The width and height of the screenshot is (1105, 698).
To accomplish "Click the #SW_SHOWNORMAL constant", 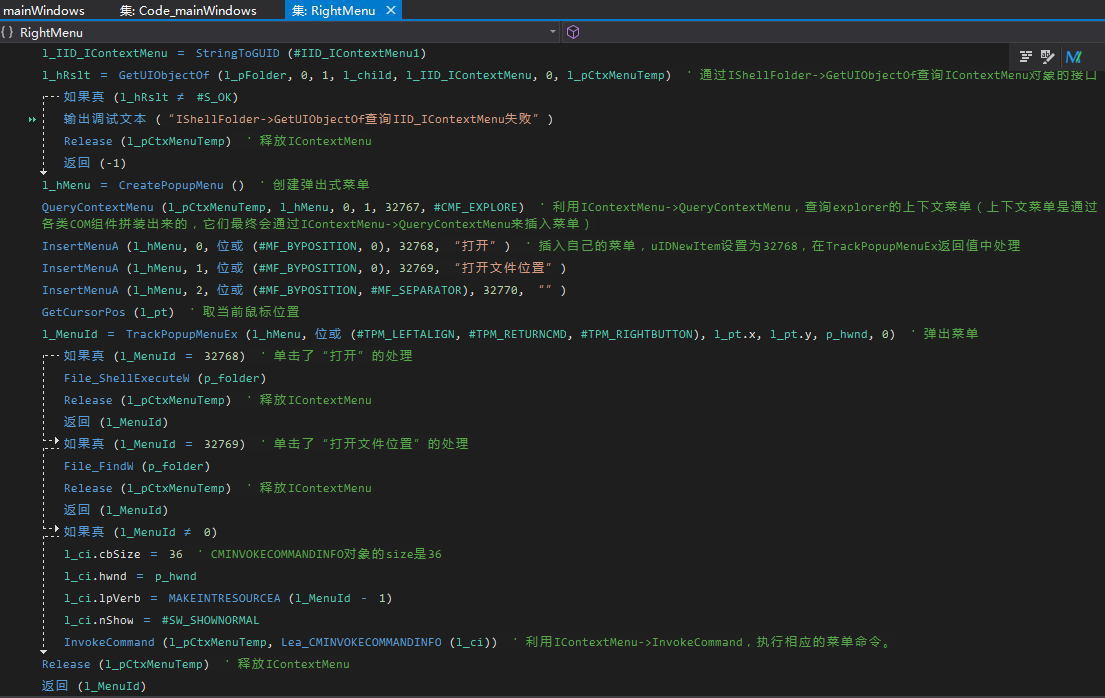I will point(210,620).
